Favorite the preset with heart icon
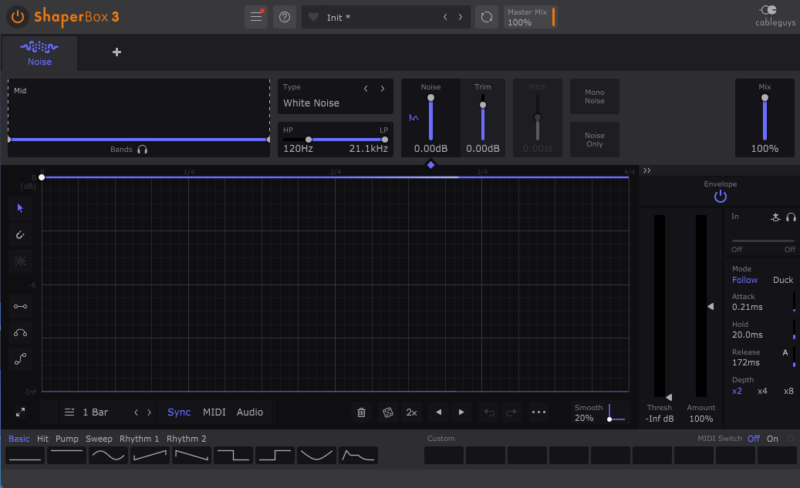 pos(313,17)
